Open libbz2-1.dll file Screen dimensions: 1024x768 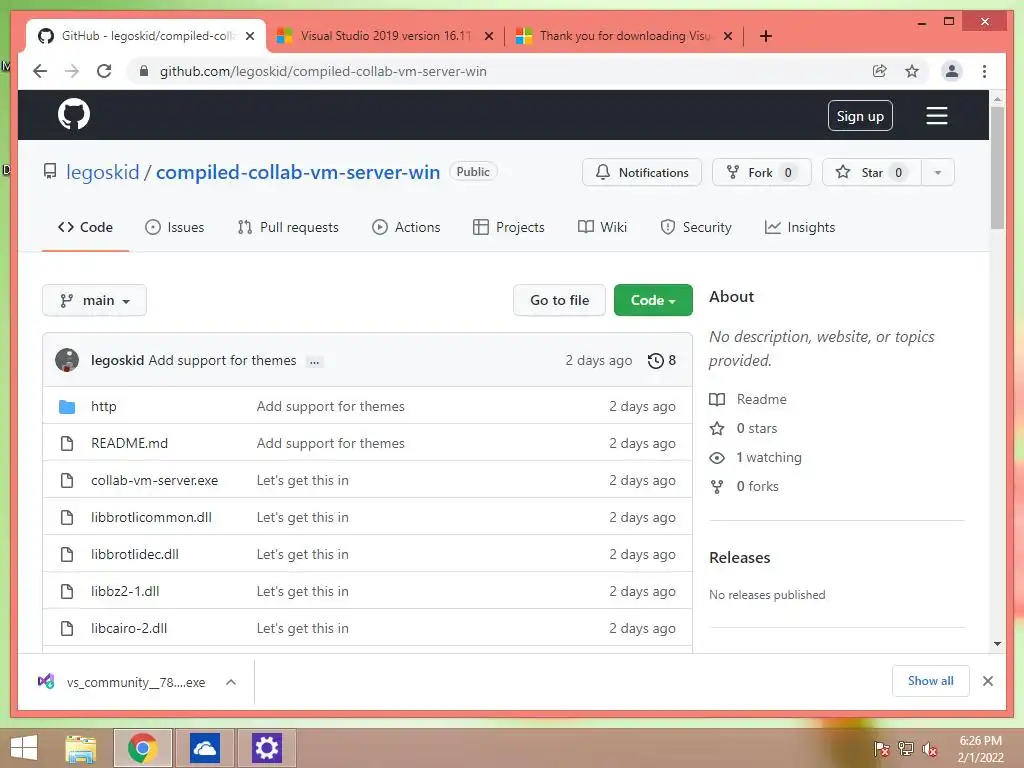(125, 591)
